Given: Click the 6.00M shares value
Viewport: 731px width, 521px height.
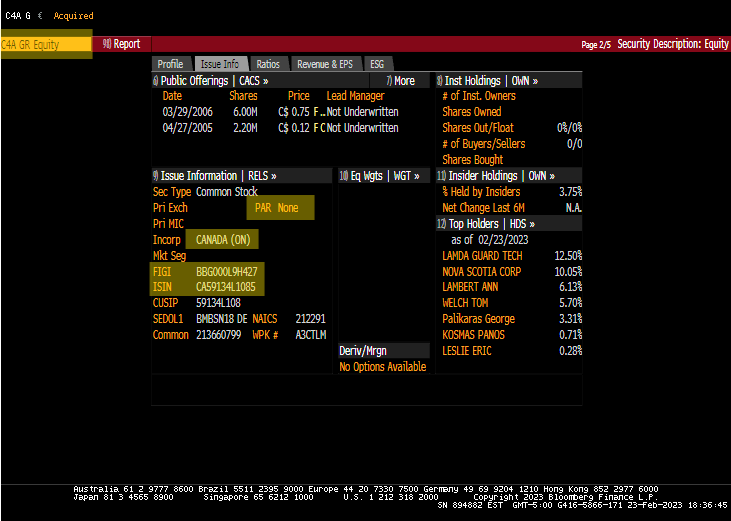Looking at the screenshot, I should tap(245, 112).
